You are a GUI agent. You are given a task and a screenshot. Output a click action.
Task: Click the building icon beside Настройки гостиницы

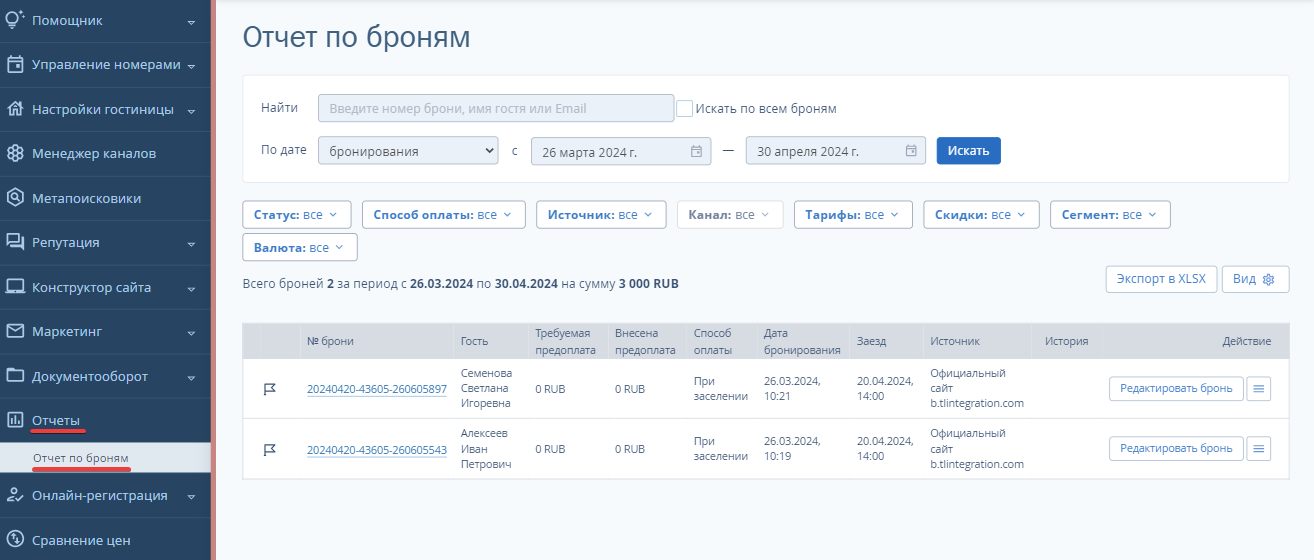pos(15,109)
